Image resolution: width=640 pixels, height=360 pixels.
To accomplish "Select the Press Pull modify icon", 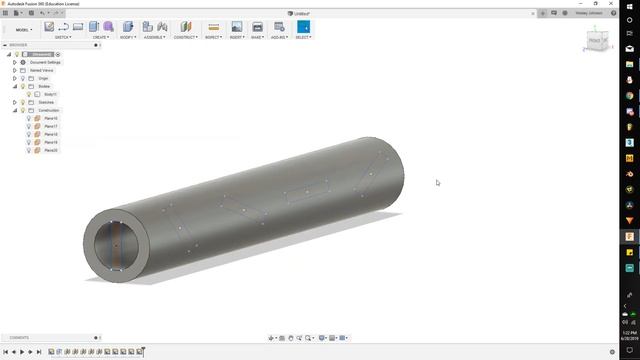I will coord(128,27).
